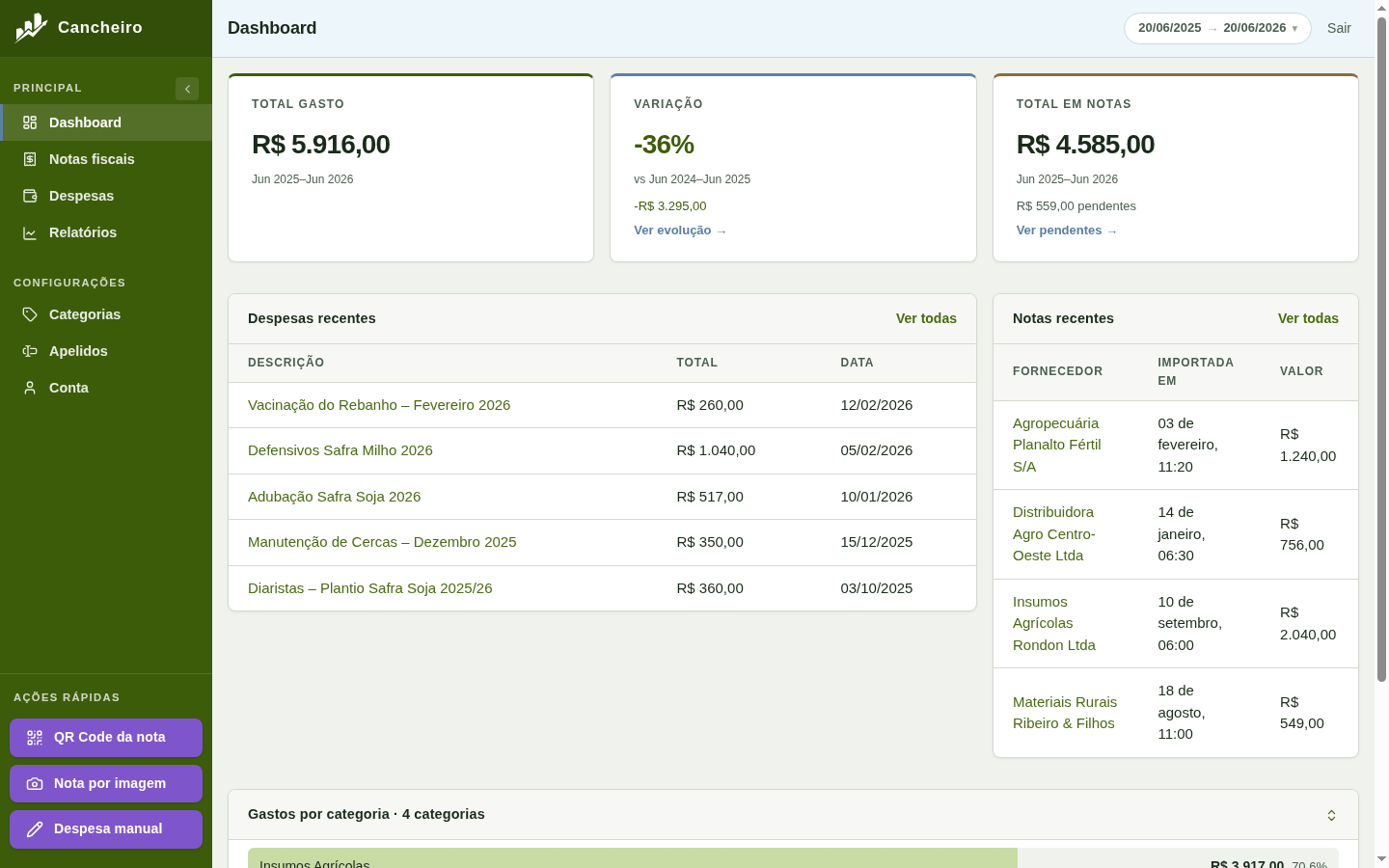Click the Cancheiro logo icon
Viewport: 1389px width, 868px height.
tap(31, 28)
